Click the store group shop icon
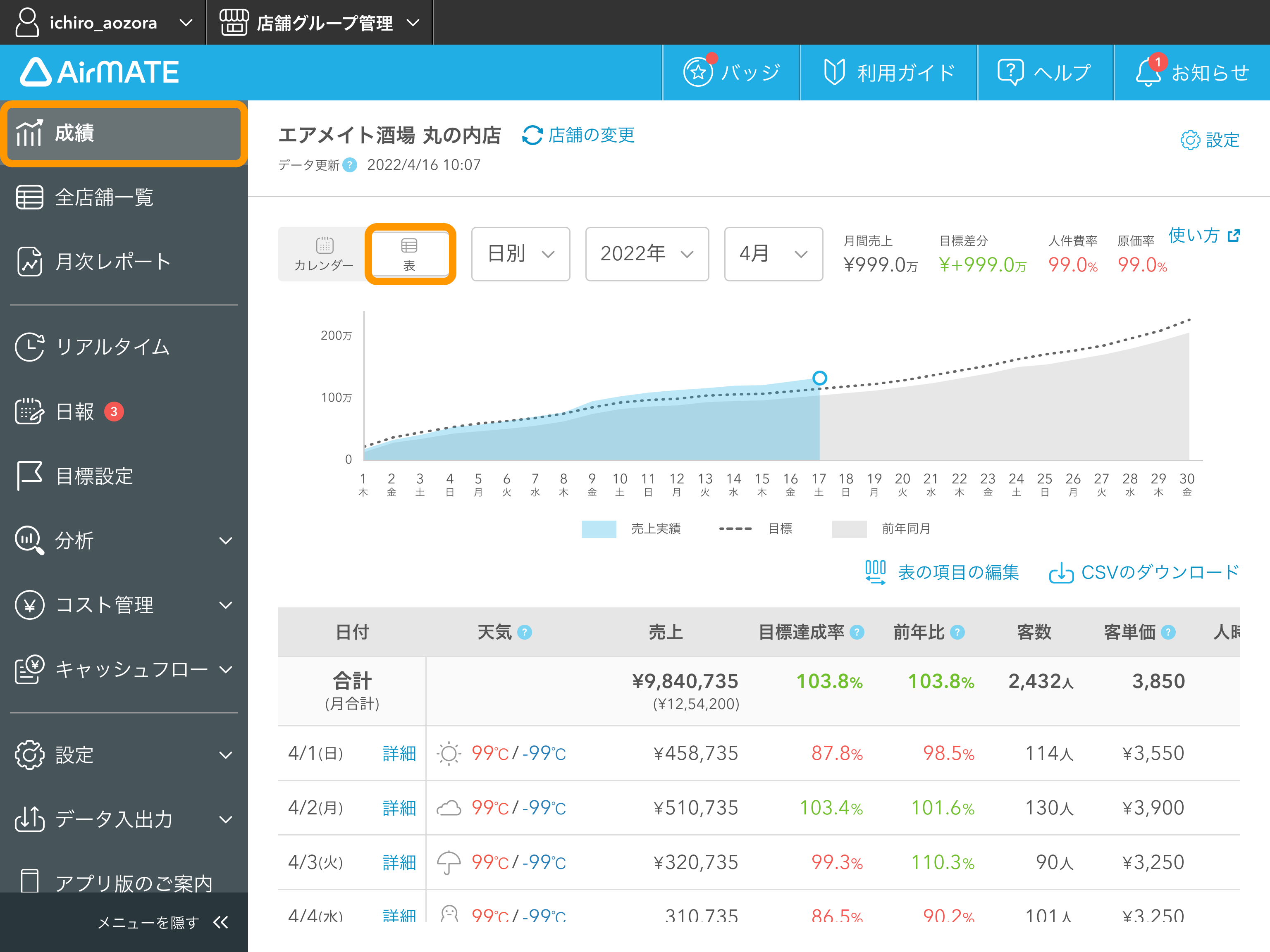The height and width of the screenshot is (952, 1270). point(234,22)
